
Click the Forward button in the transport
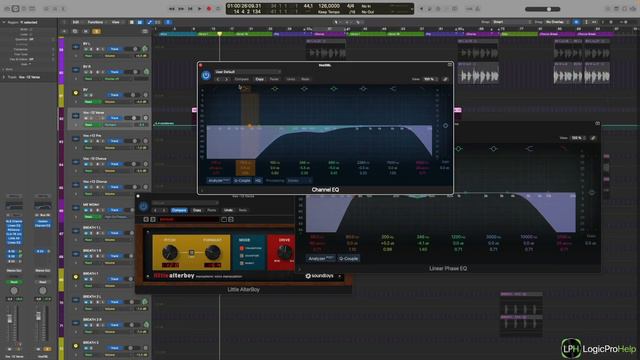coord(181,9)
